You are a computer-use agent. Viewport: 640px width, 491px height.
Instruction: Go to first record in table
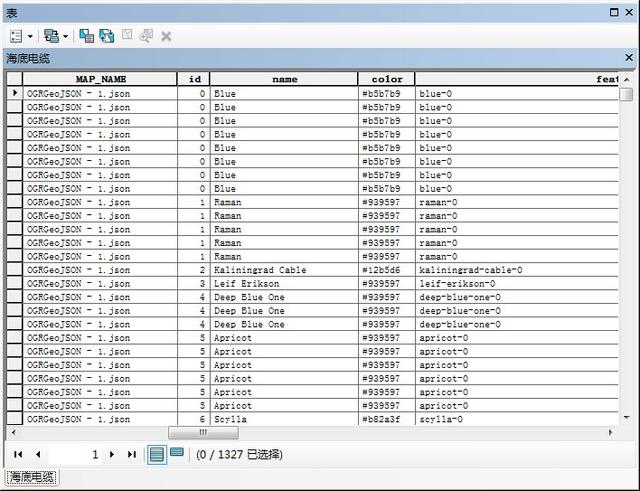tap(19, 454)
